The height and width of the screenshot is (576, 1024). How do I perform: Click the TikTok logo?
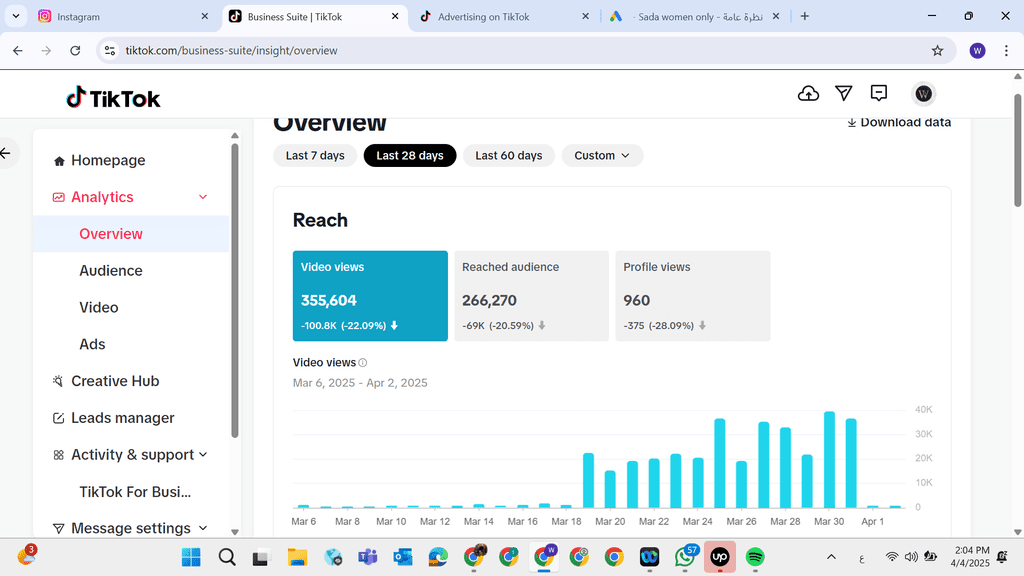click(x=113, y=97)
